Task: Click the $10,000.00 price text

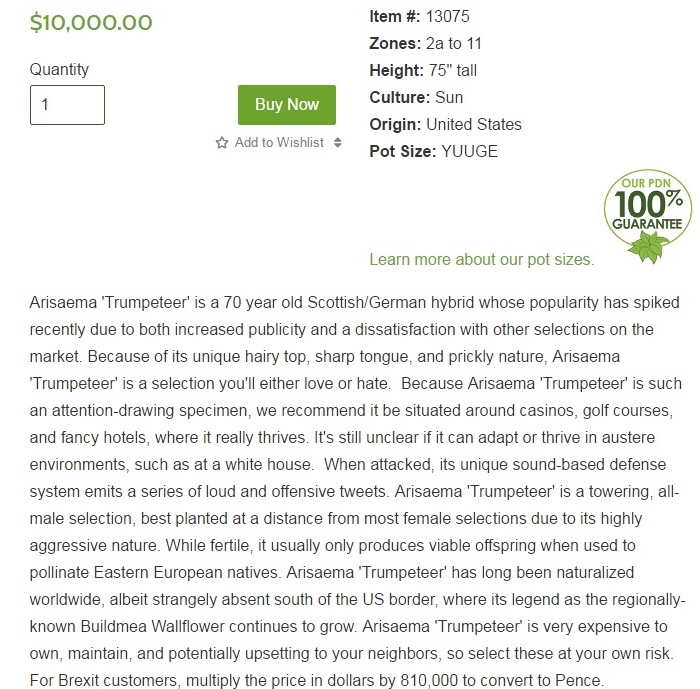Action: coord(91,23)
